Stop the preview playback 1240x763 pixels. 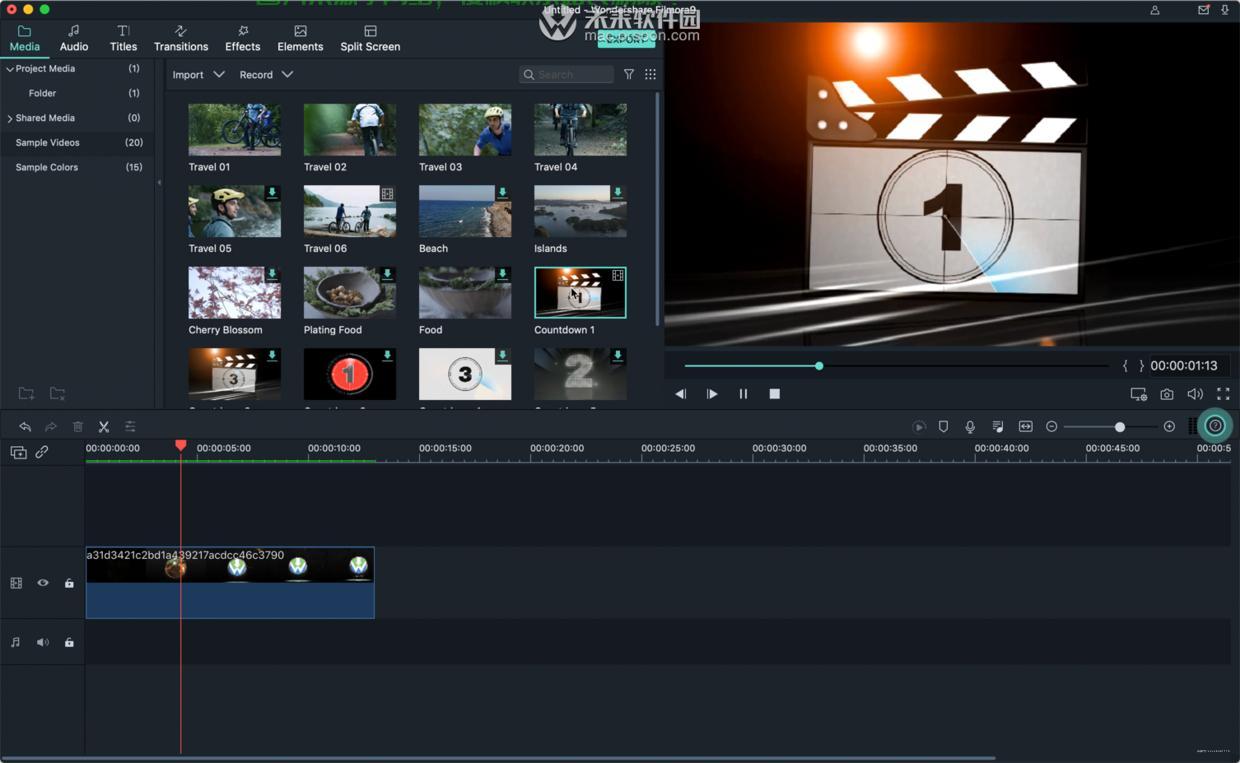click(x=774, y=394)
